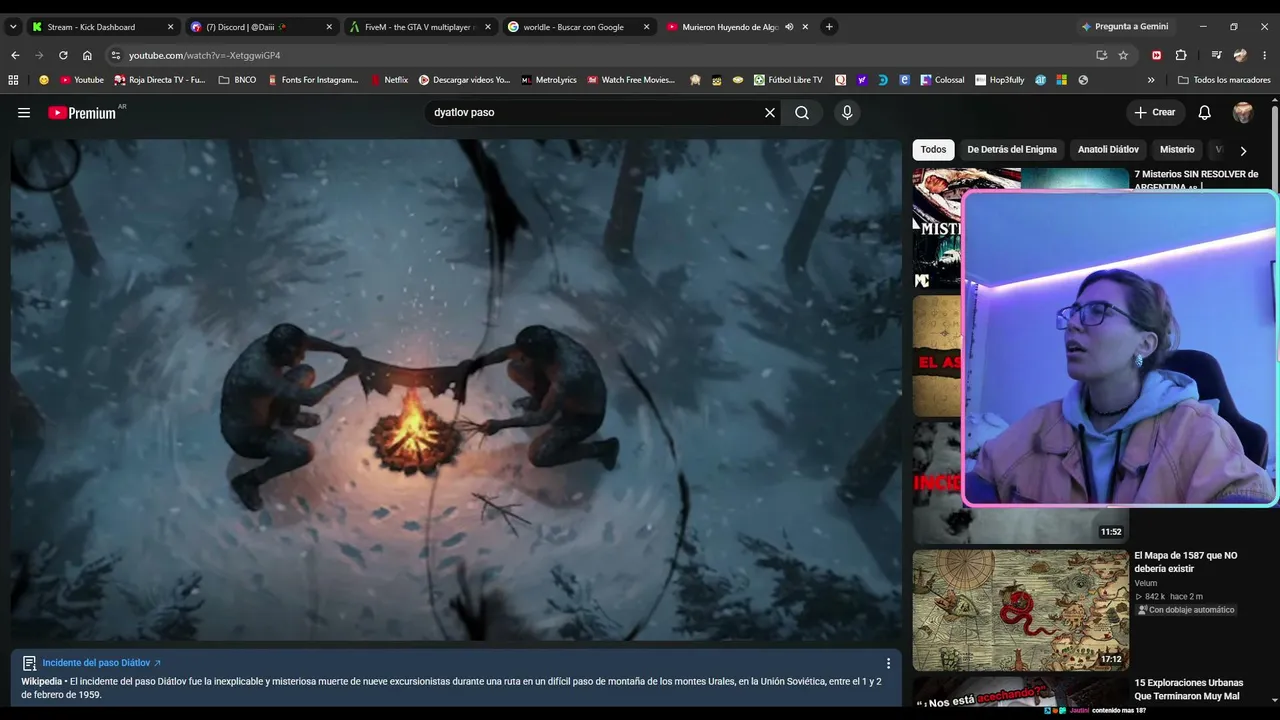This screenshot has width=1280, height=720.
Task: Visit the Velum channel
Action: coord(1146,583)
